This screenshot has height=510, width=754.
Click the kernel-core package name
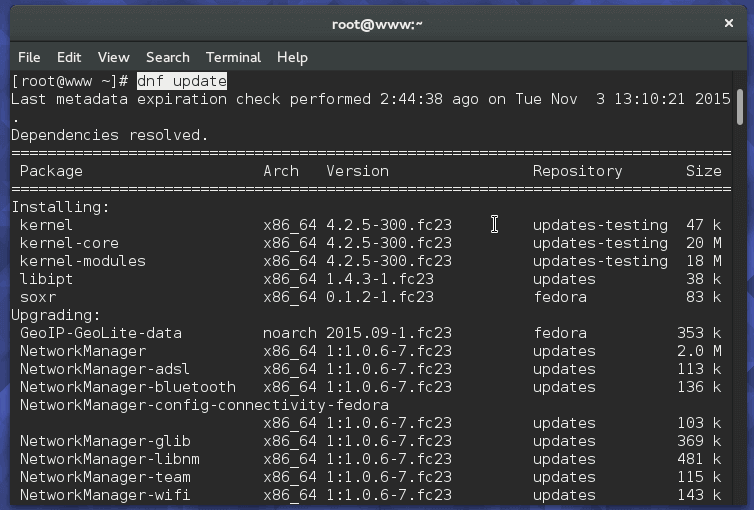click(69, 243)
